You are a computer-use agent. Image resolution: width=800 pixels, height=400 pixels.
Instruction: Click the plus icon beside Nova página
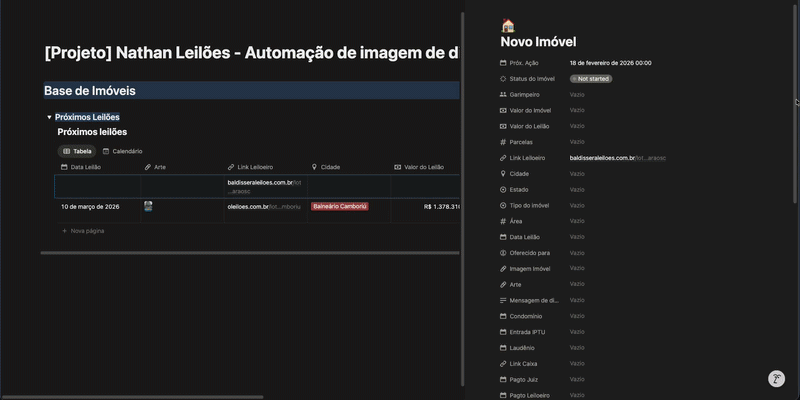click(65, 231)
